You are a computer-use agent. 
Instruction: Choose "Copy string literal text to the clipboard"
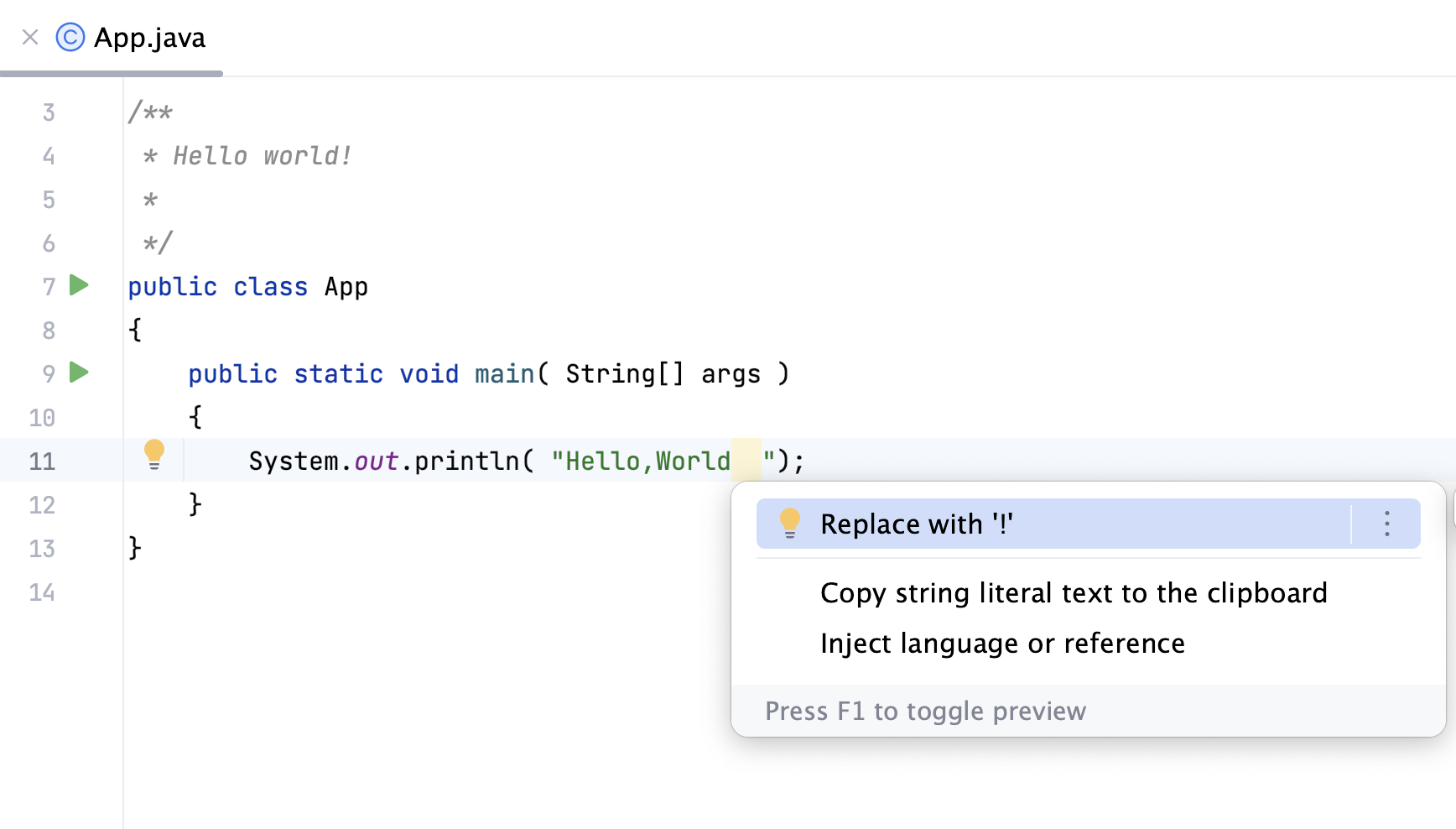click(1074, 592)
